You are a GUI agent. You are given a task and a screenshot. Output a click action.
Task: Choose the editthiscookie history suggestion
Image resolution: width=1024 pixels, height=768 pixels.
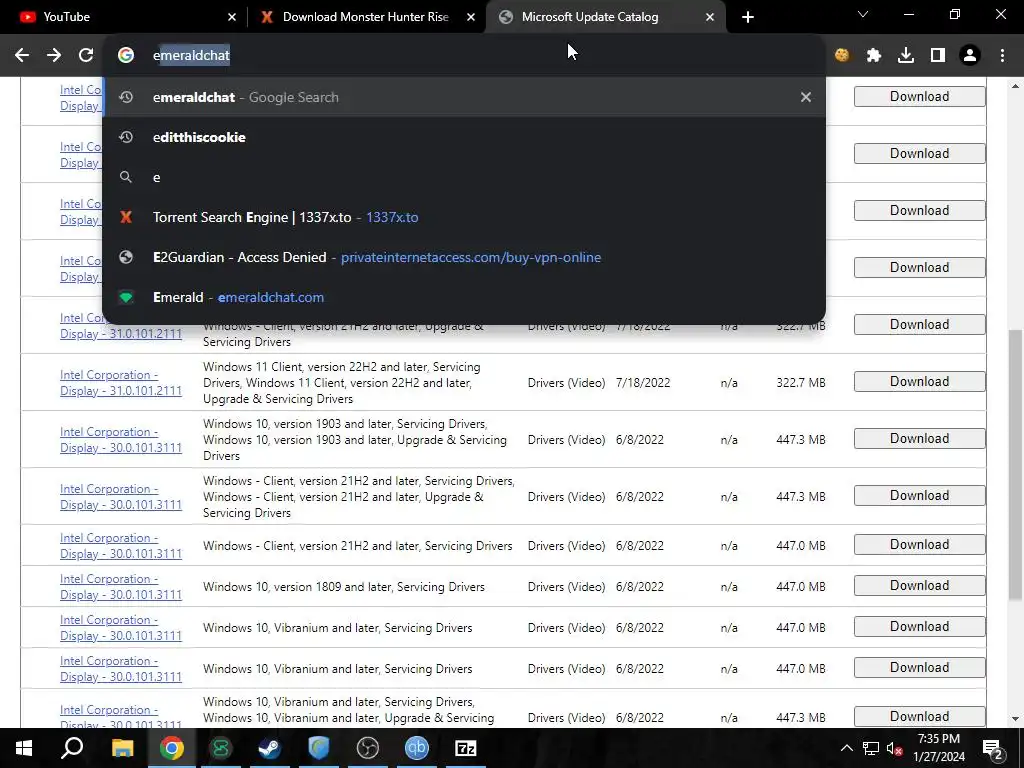[x=464, y=137]
